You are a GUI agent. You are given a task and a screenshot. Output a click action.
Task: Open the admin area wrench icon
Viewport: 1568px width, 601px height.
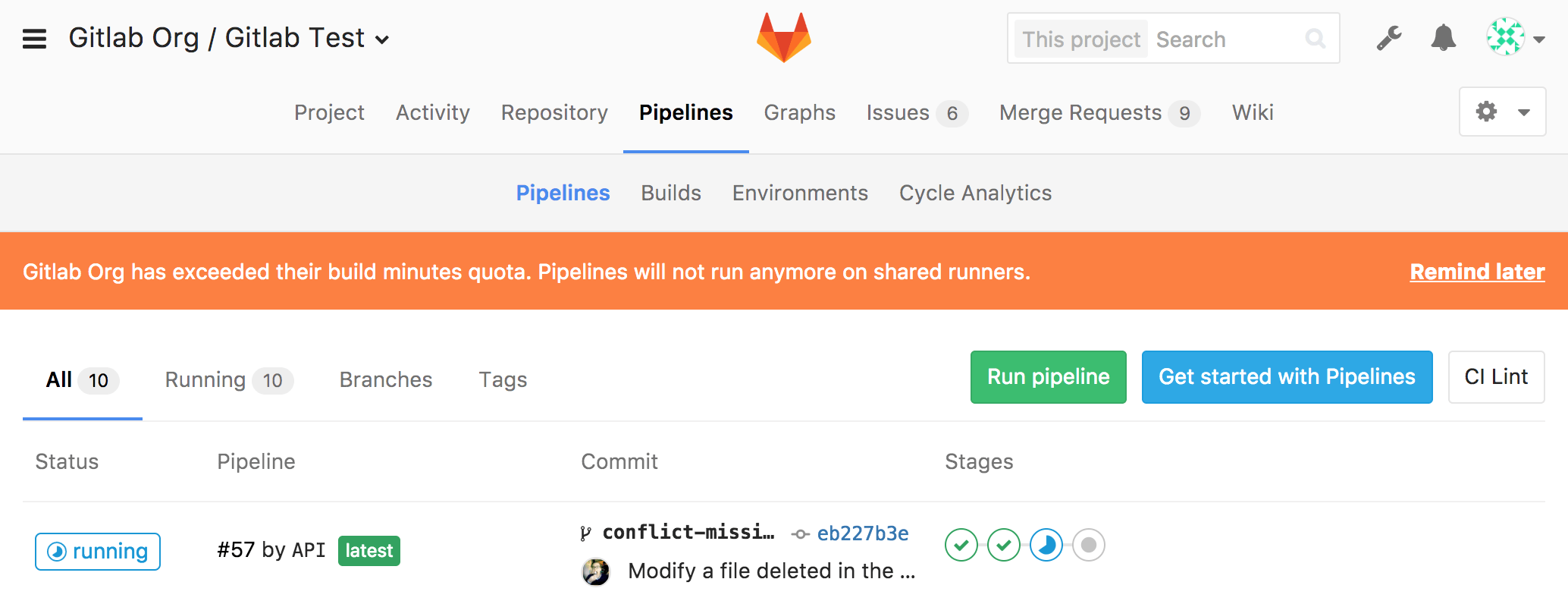tap(1389, 38)
